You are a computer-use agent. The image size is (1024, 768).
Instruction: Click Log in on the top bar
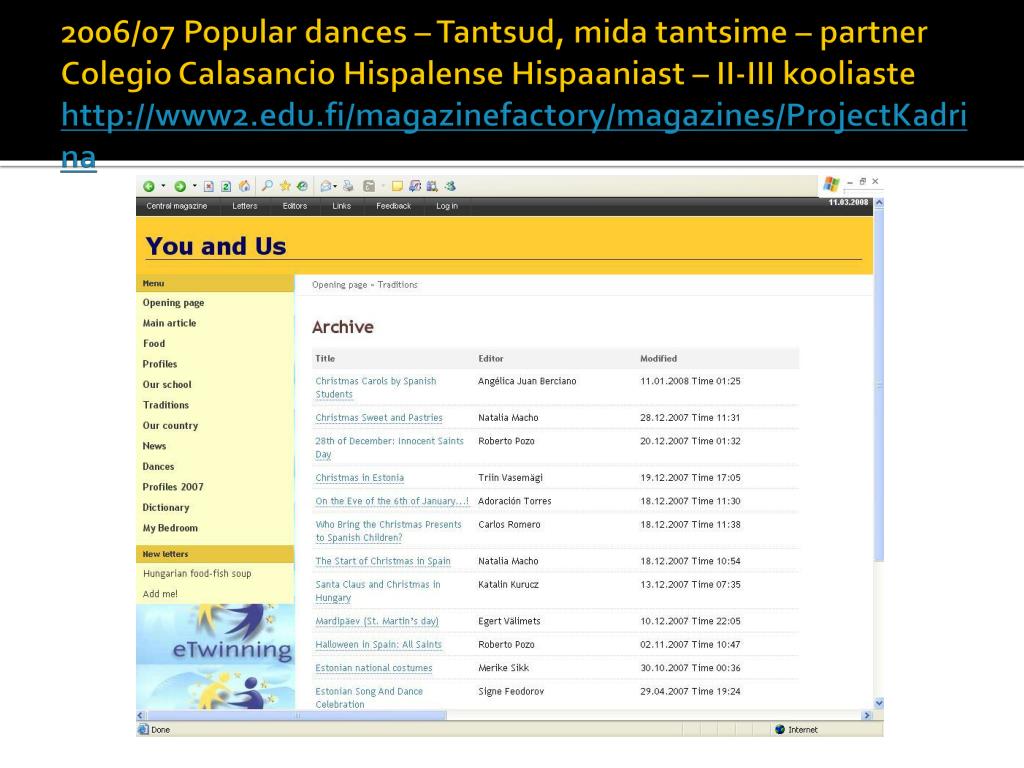click(447, 206)
